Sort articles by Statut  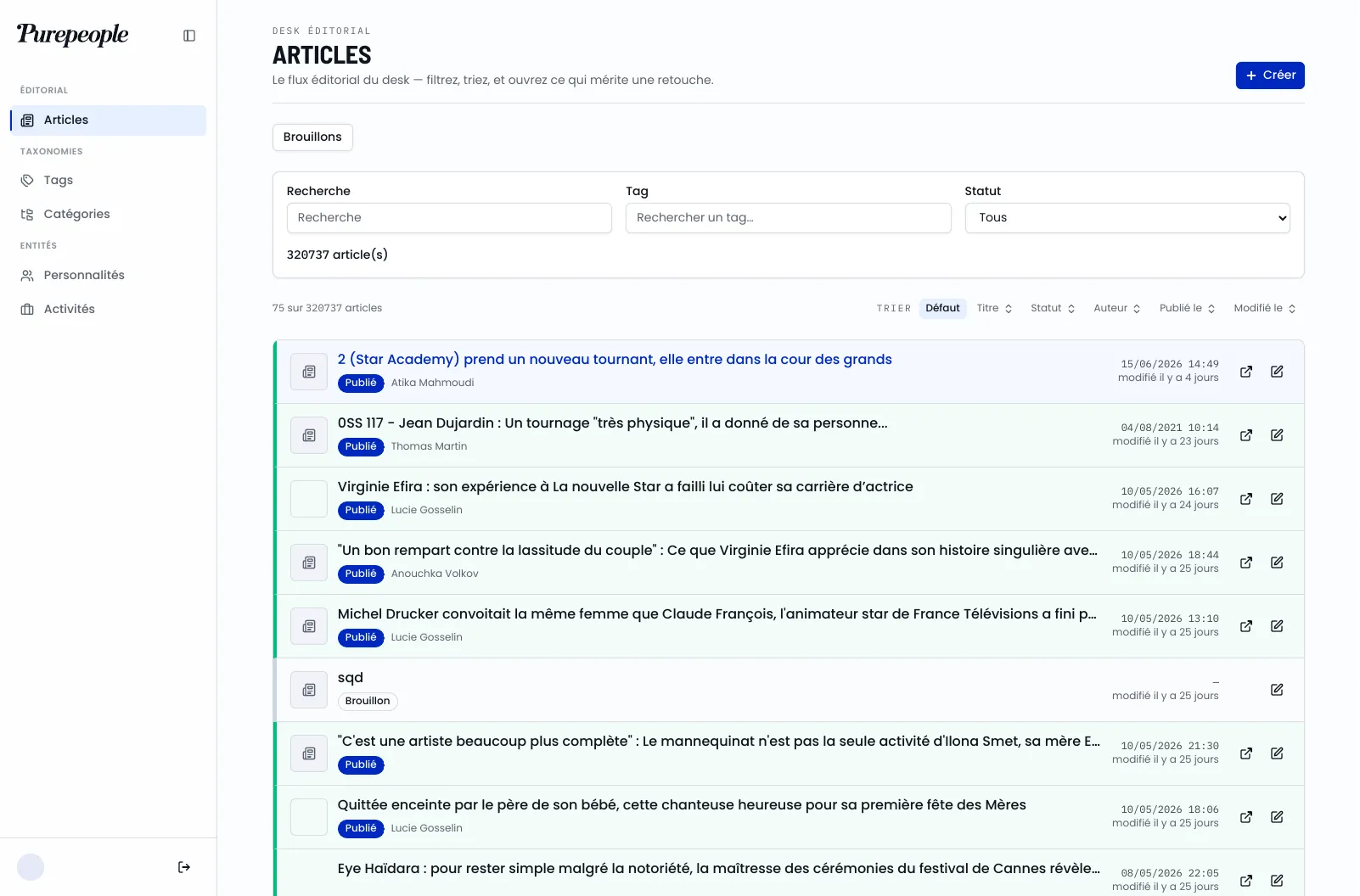(x=1053, y=309)
